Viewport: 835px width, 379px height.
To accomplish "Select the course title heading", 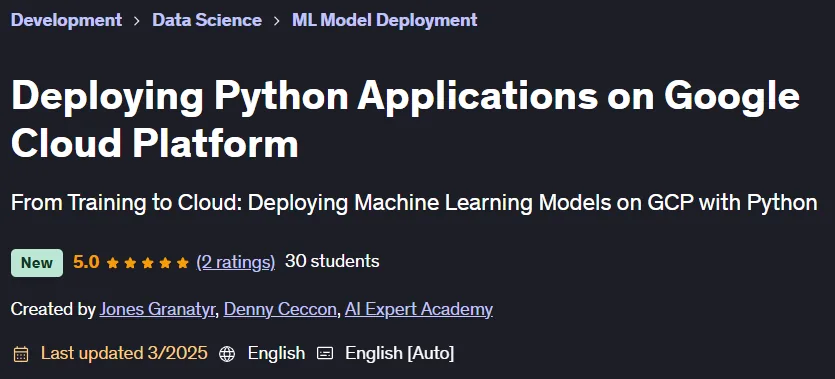I will [x=405, y=120].
